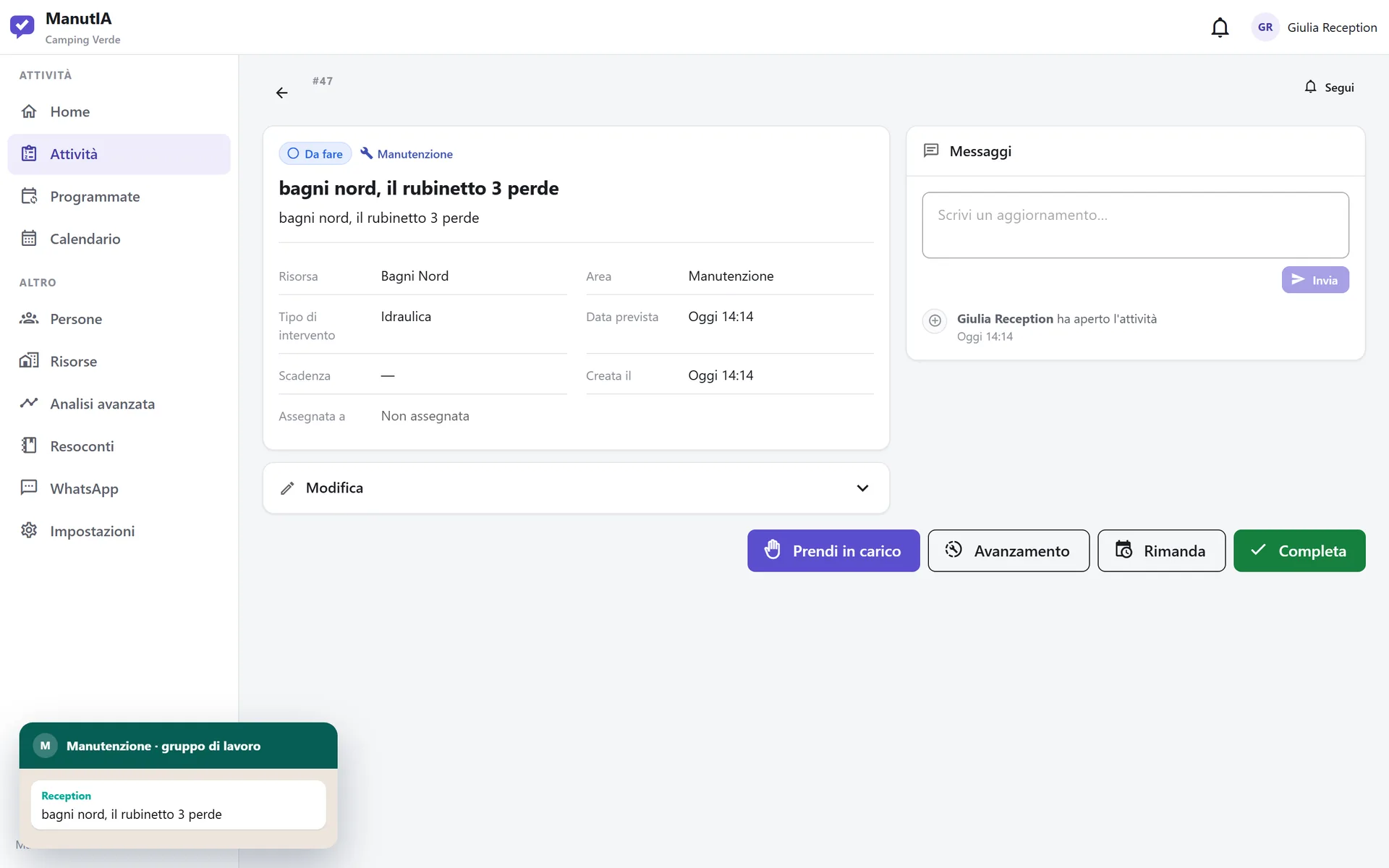This screenshot has width=1389, height=868.
Task: Open the Attività menu item
Action: tap(119, 154)
